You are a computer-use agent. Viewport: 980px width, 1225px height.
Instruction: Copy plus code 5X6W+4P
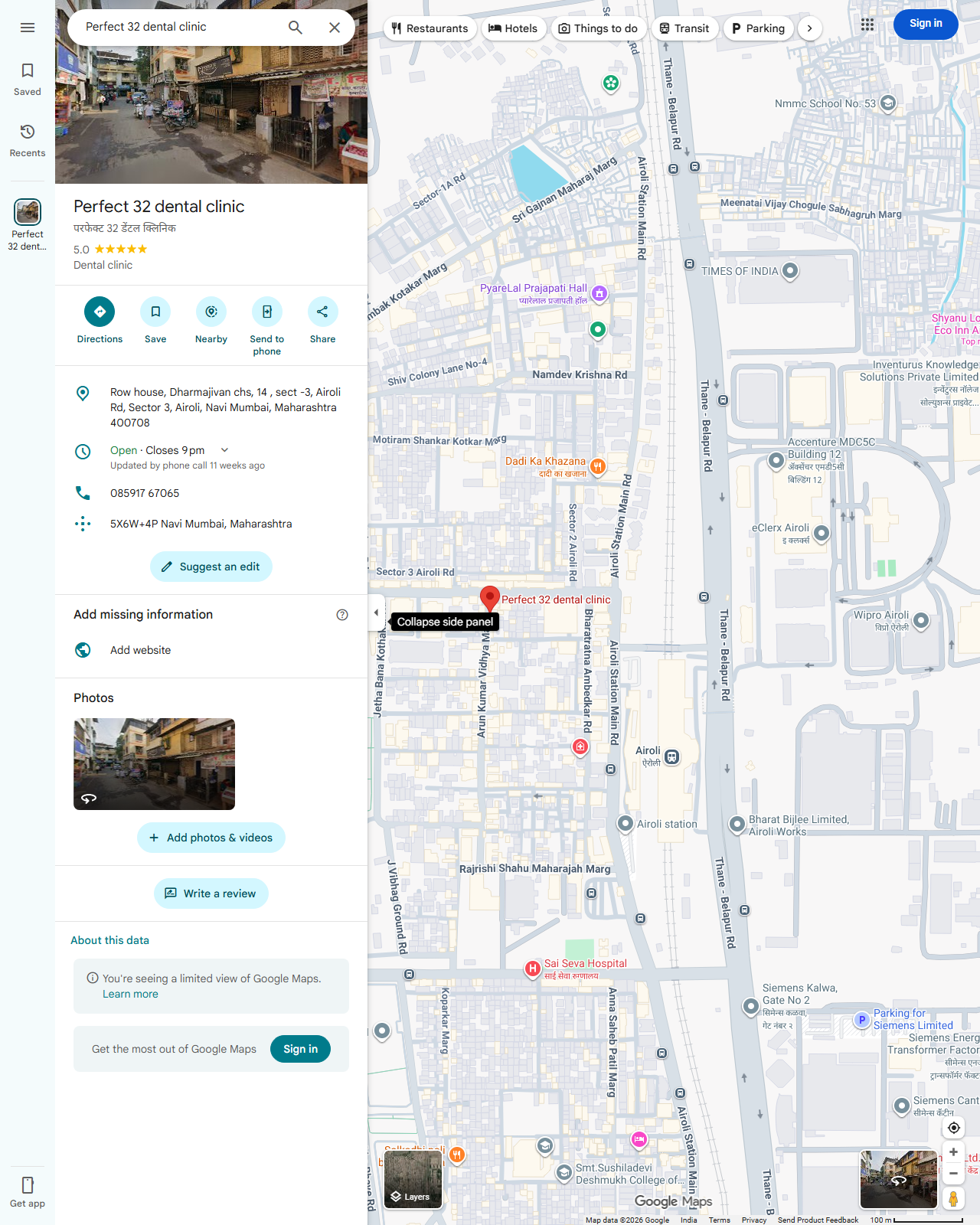tap(211, 524)
